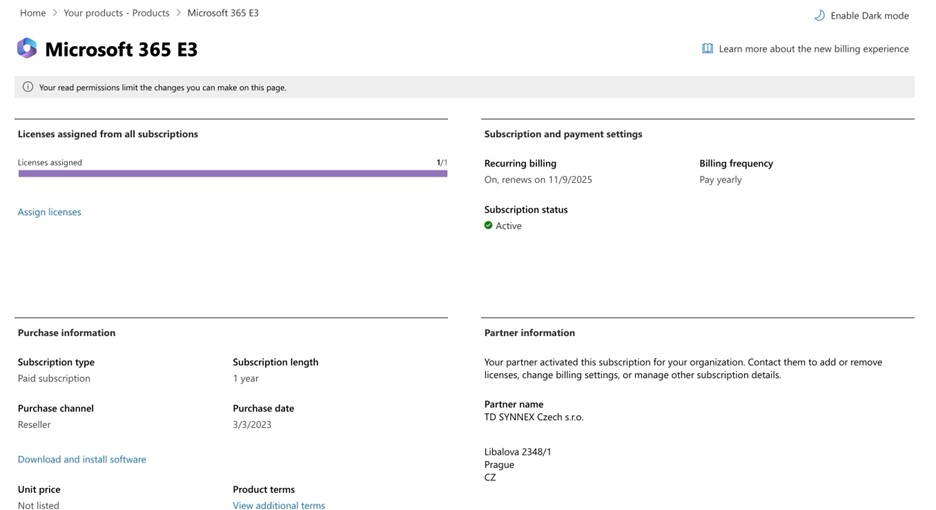Click the 'Partner name' label
Screen dimensions: 936x510
[513, 404]
